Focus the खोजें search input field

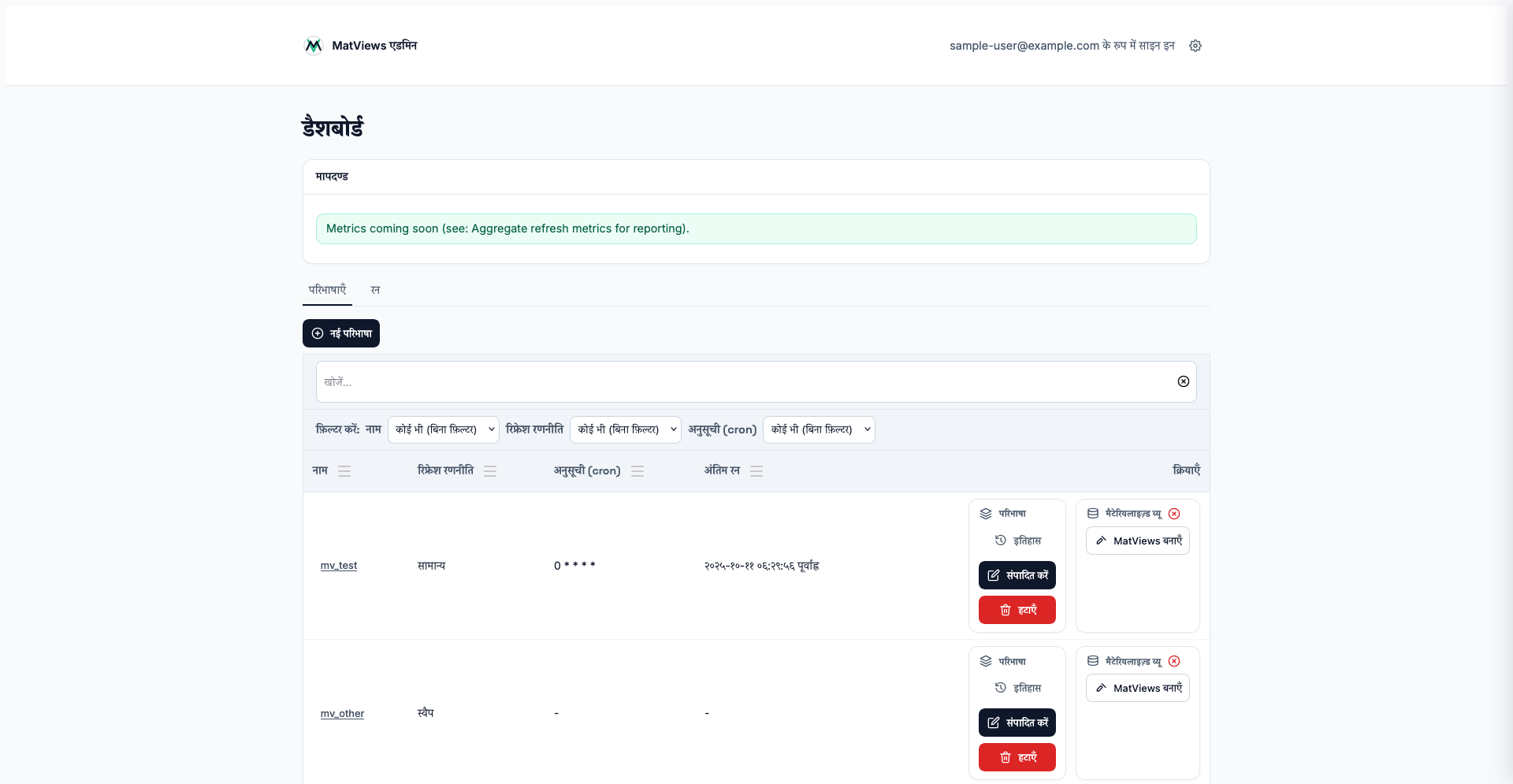point(741,381)
